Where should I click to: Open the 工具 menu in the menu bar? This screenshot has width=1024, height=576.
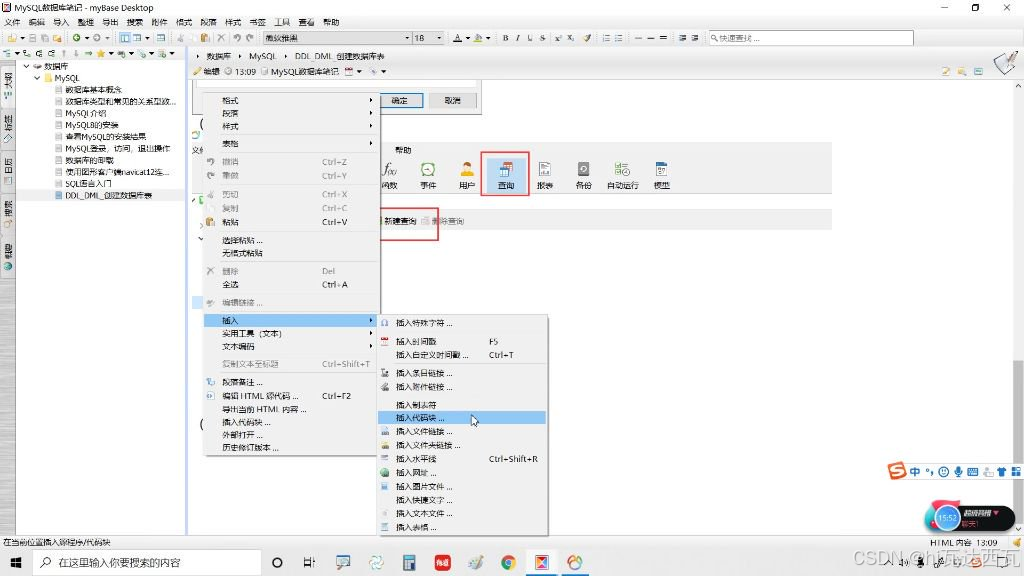282,22
